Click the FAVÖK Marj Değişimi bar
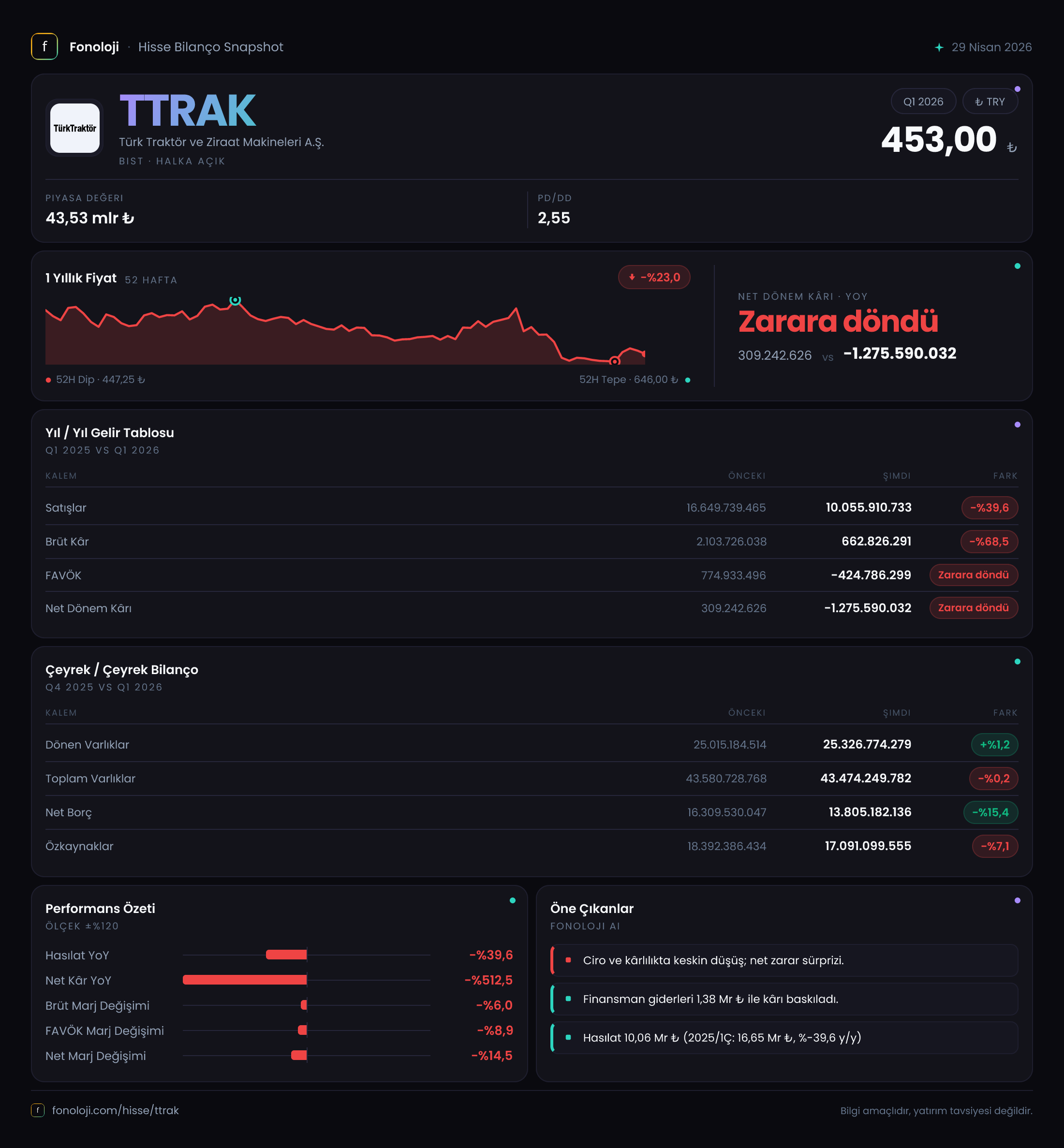Image resolution: width=1064 pixels, height=1148 pixels. tap(302, 1030)
